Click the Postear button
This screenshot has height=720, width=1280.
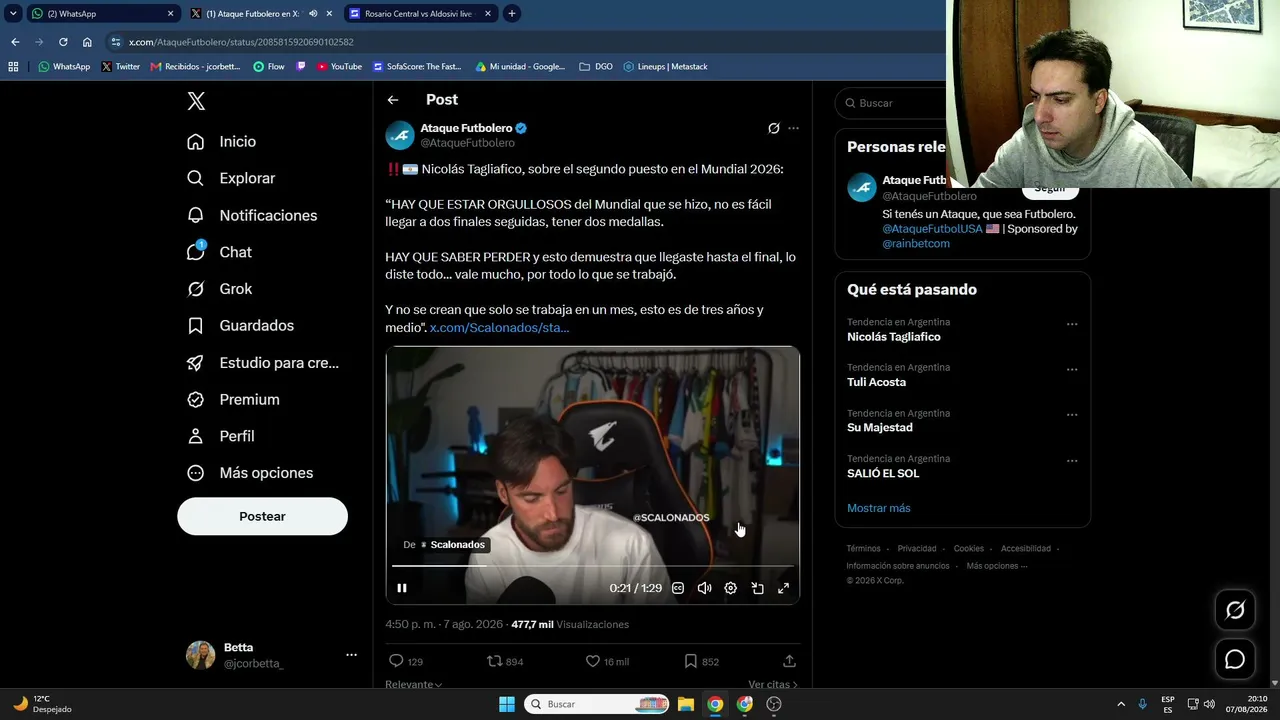coord(262,516)
